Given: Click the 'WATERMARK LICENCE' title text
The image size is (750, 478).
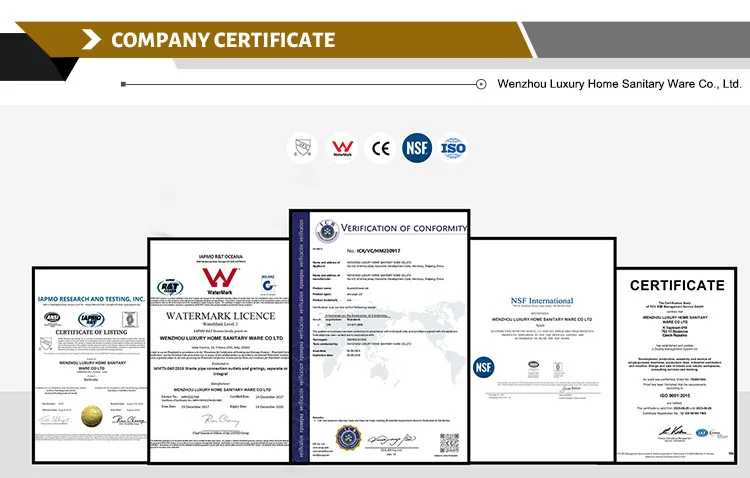Looking at the screenshot, I should coord(221,316).
